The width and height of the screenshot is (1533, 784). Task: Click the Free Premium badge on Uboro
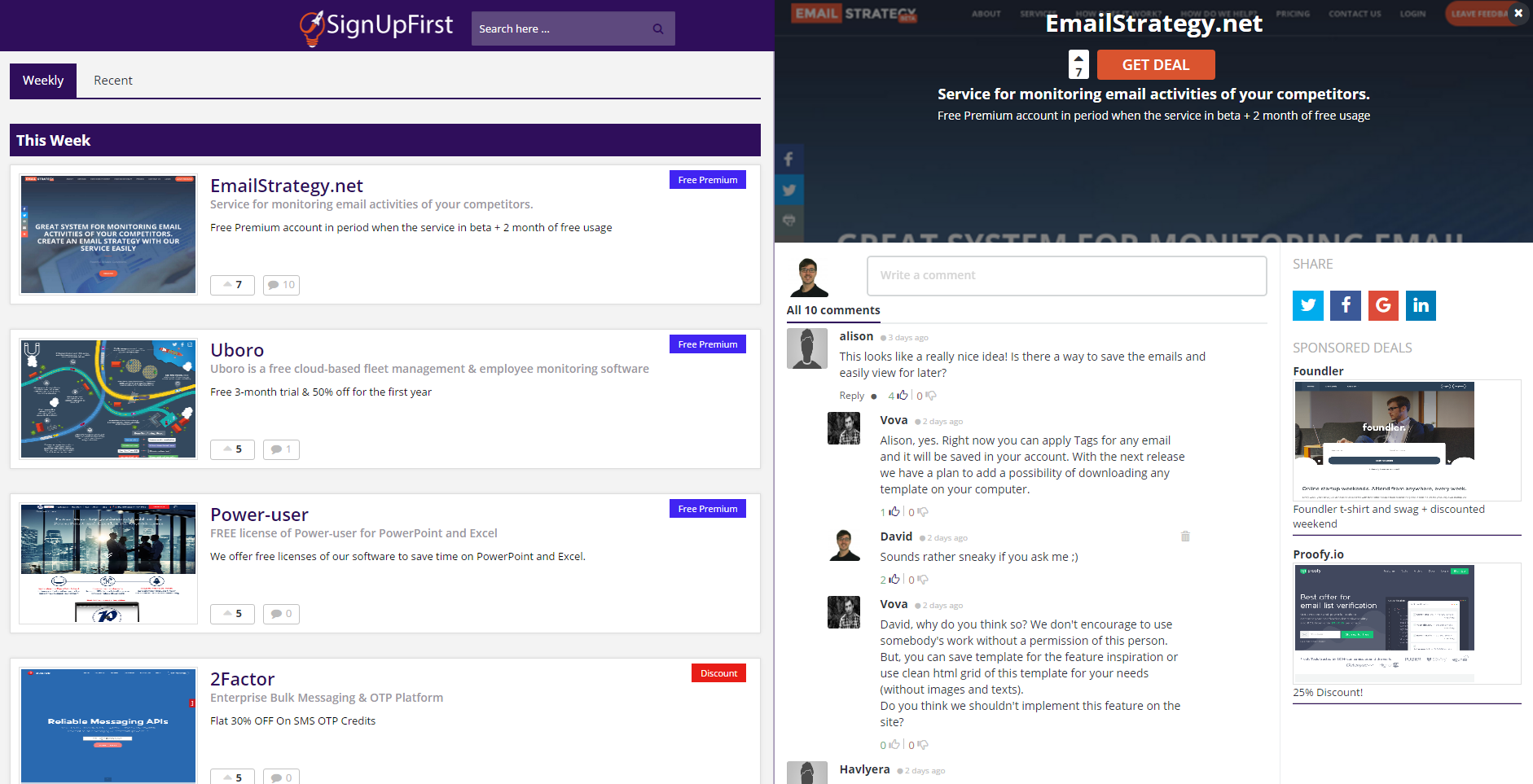click(708, 344)
